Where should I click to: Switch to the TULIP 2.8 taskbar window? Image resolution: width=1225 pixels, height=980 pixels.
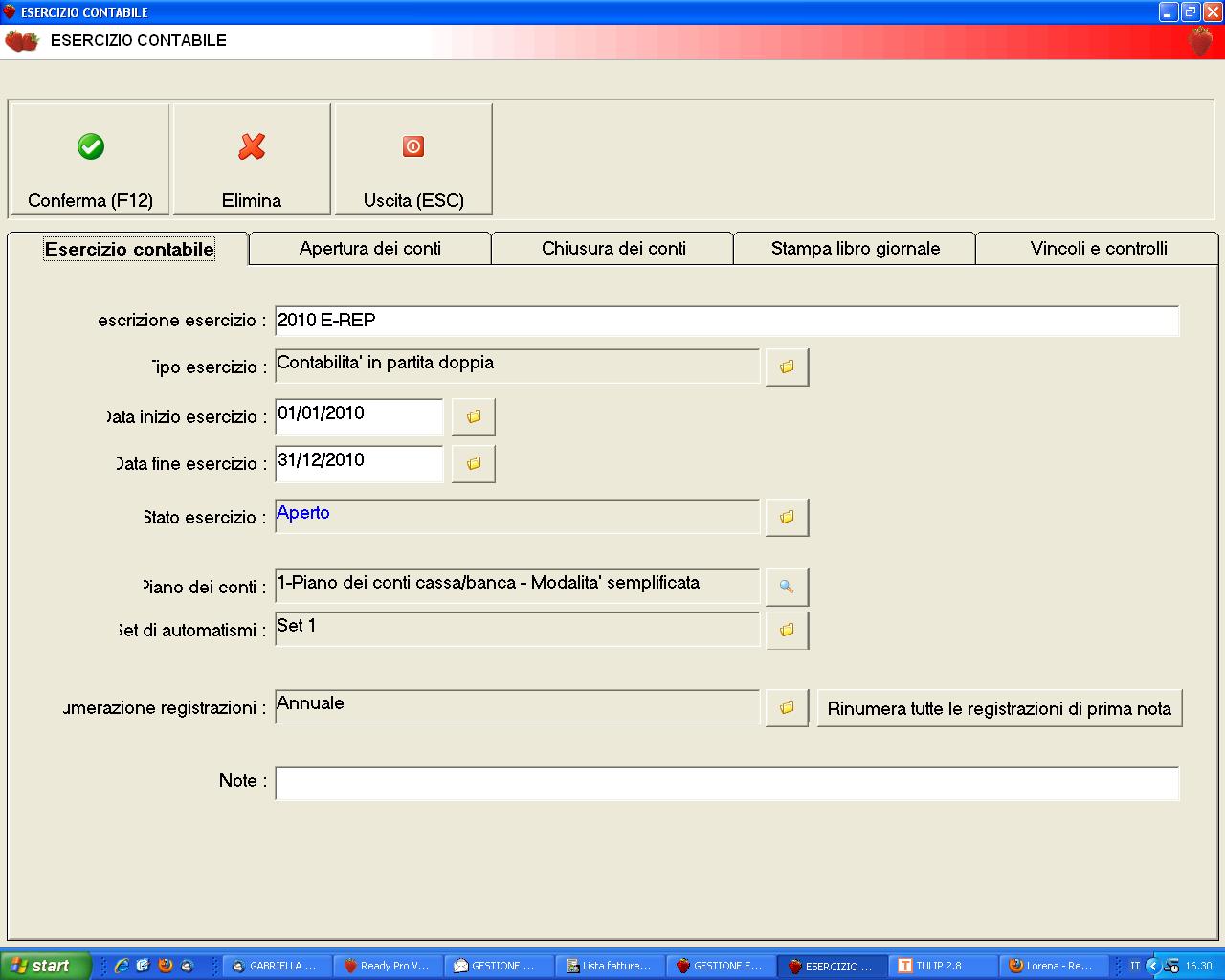click(x=944, y=966)
